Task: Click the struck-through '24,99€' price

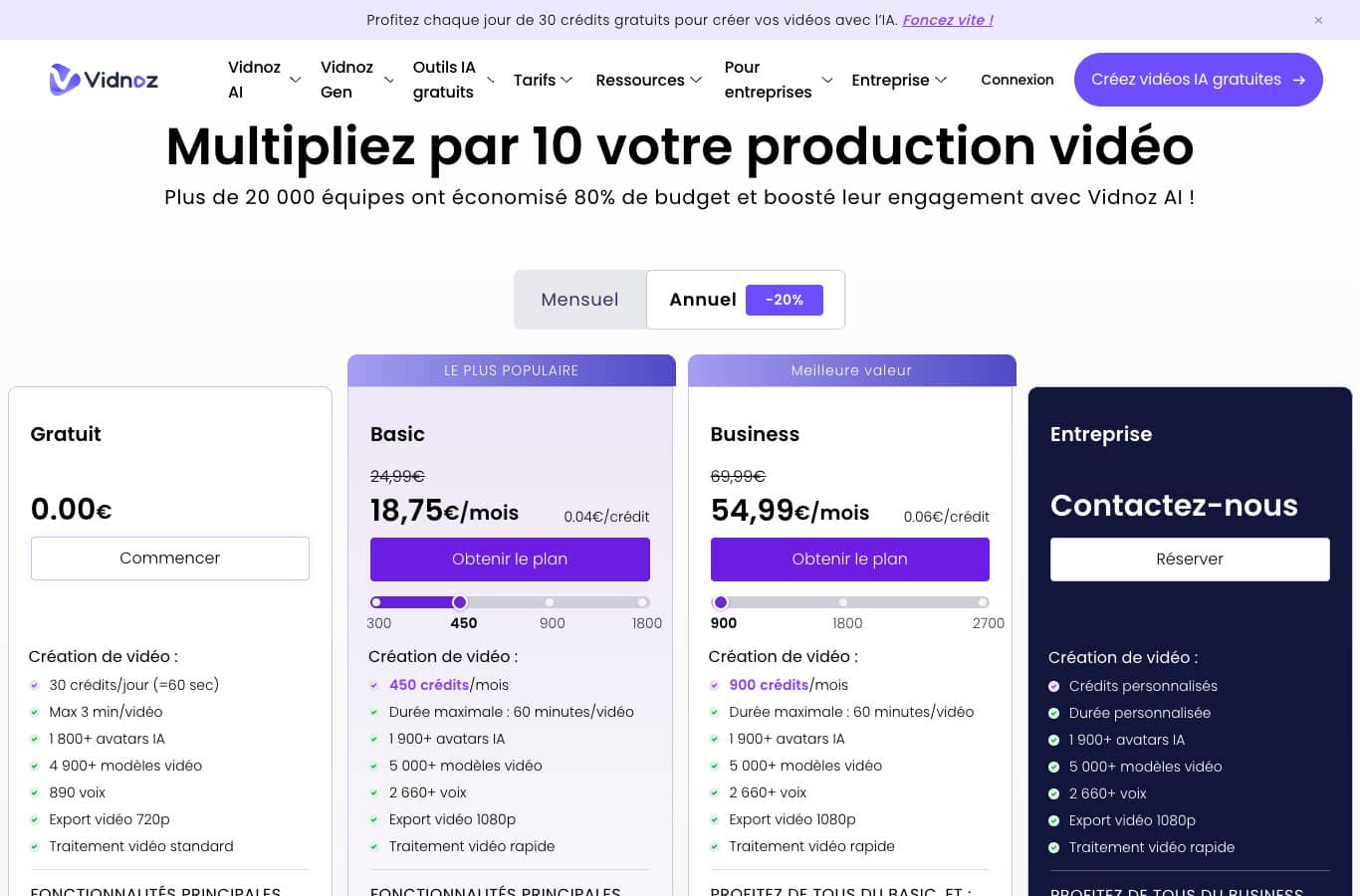Action: tap(397, 476)
